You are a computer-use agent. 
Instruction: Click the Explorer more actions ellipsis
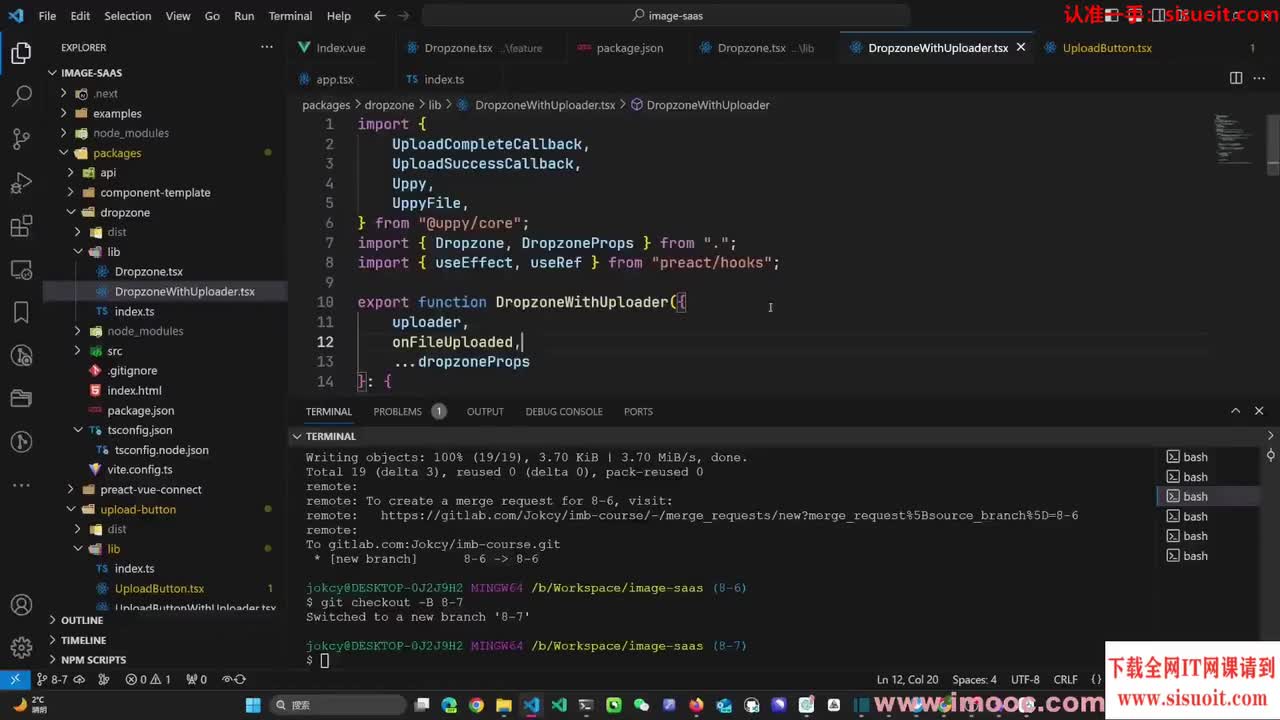[266, 47]
